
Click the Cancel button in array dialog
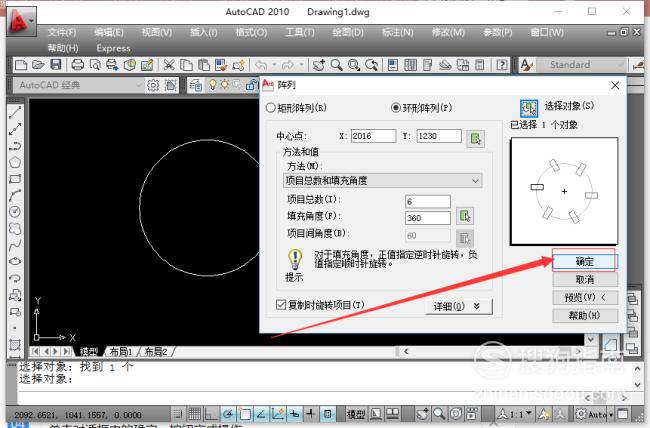[x=585, y=280]
